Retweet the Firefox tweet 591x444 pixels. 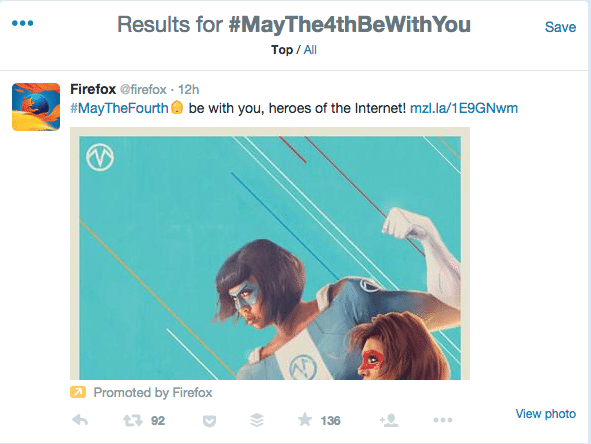133,420
